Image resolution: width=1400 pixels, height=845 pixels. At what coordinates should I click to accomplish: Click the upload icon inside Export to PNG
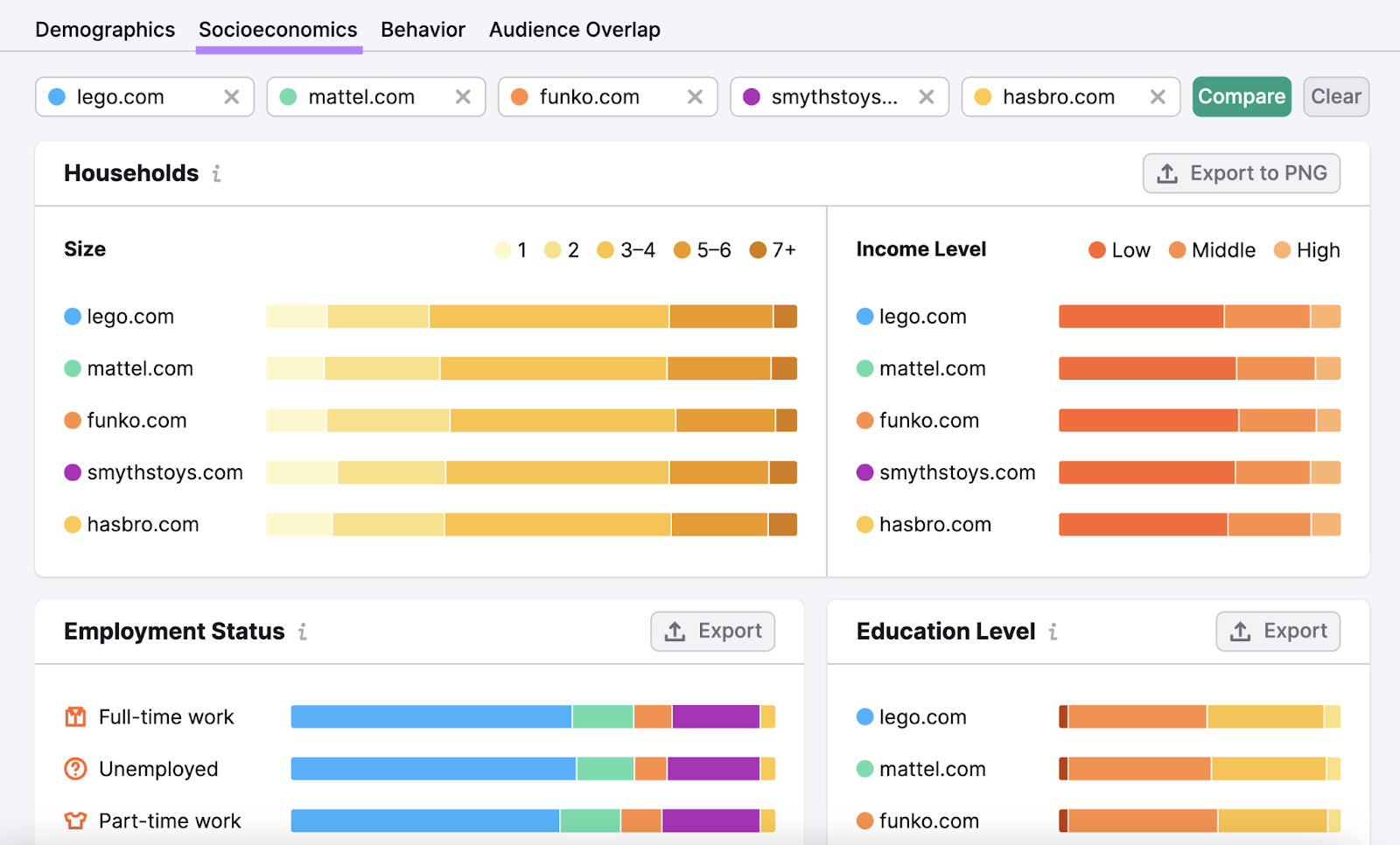[x=1167, y=173]
